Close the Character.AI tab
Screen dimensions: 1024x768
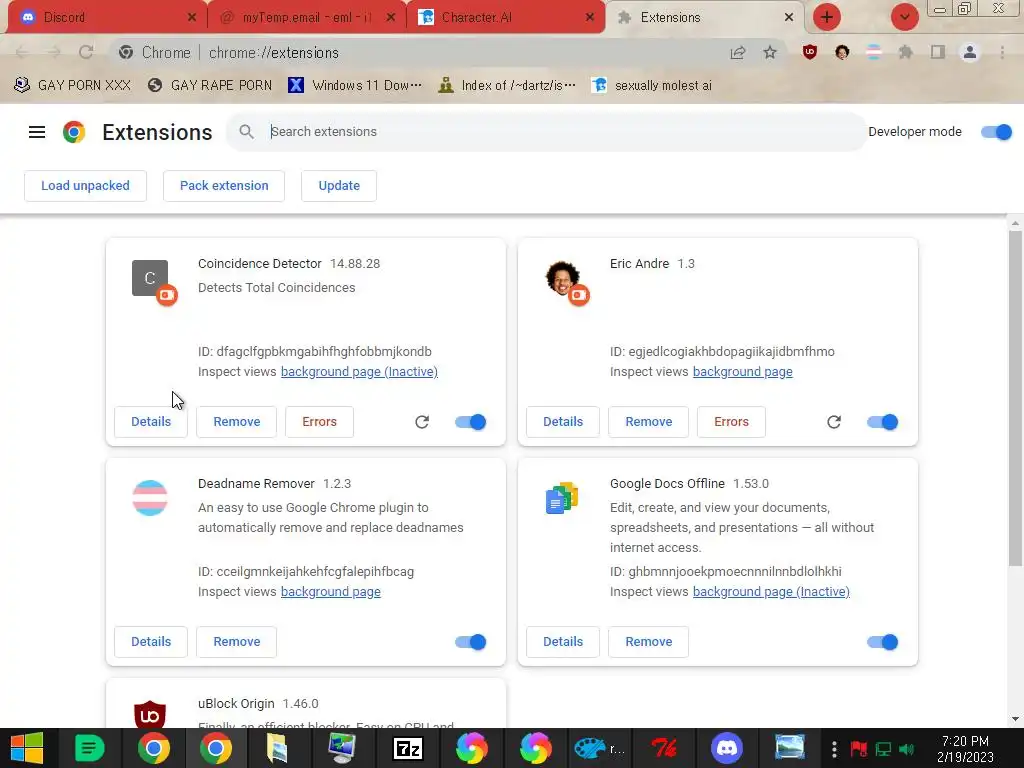(x=590, y=18)
